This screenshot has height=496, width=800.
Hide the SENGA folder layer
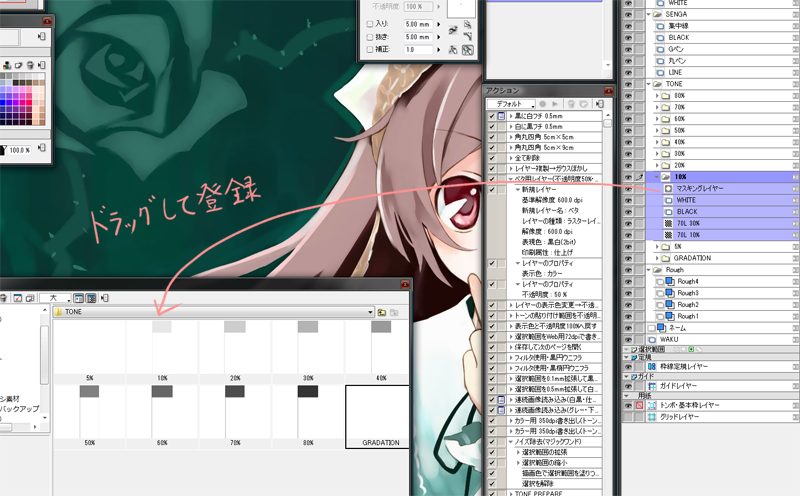pyautogui.click(x=628, y=14)
